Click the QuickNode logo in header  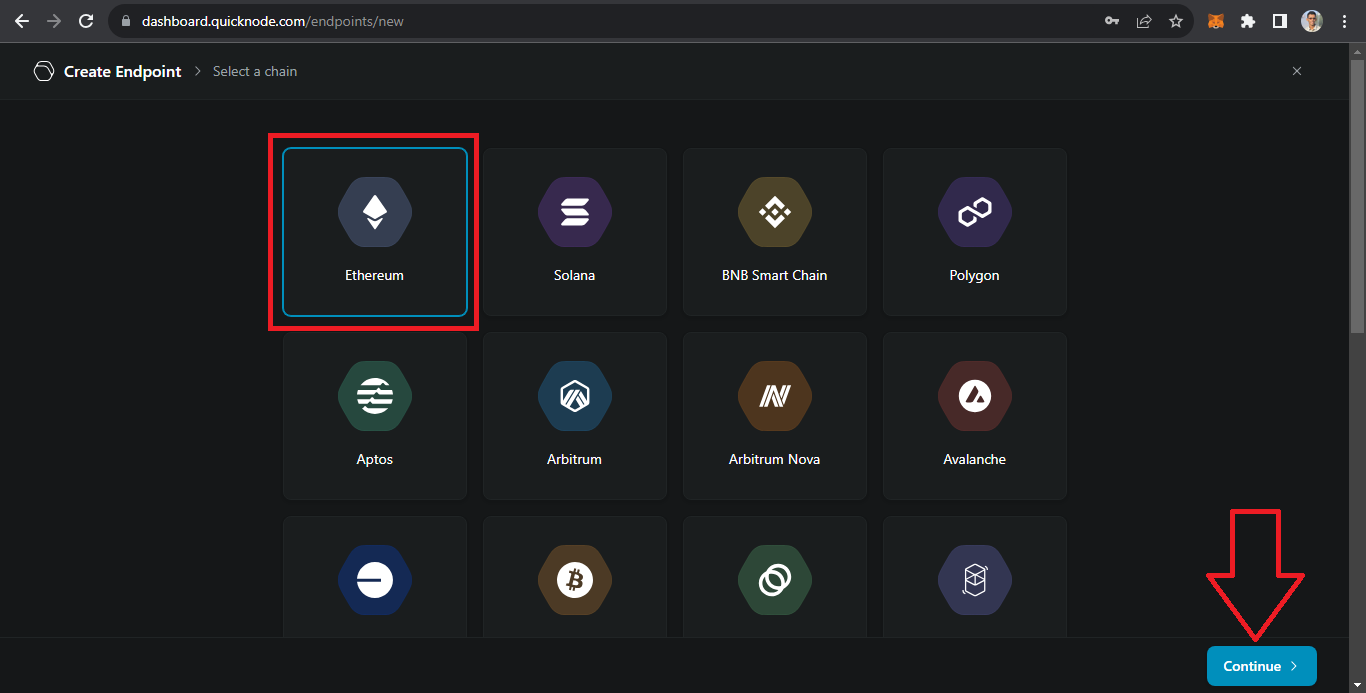tap(43, 71)
